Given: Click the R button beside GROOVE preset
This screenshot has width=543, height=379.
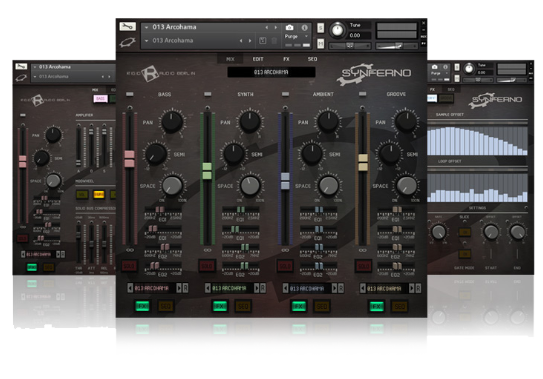Looking at the screenshot, I should [418, 288].
